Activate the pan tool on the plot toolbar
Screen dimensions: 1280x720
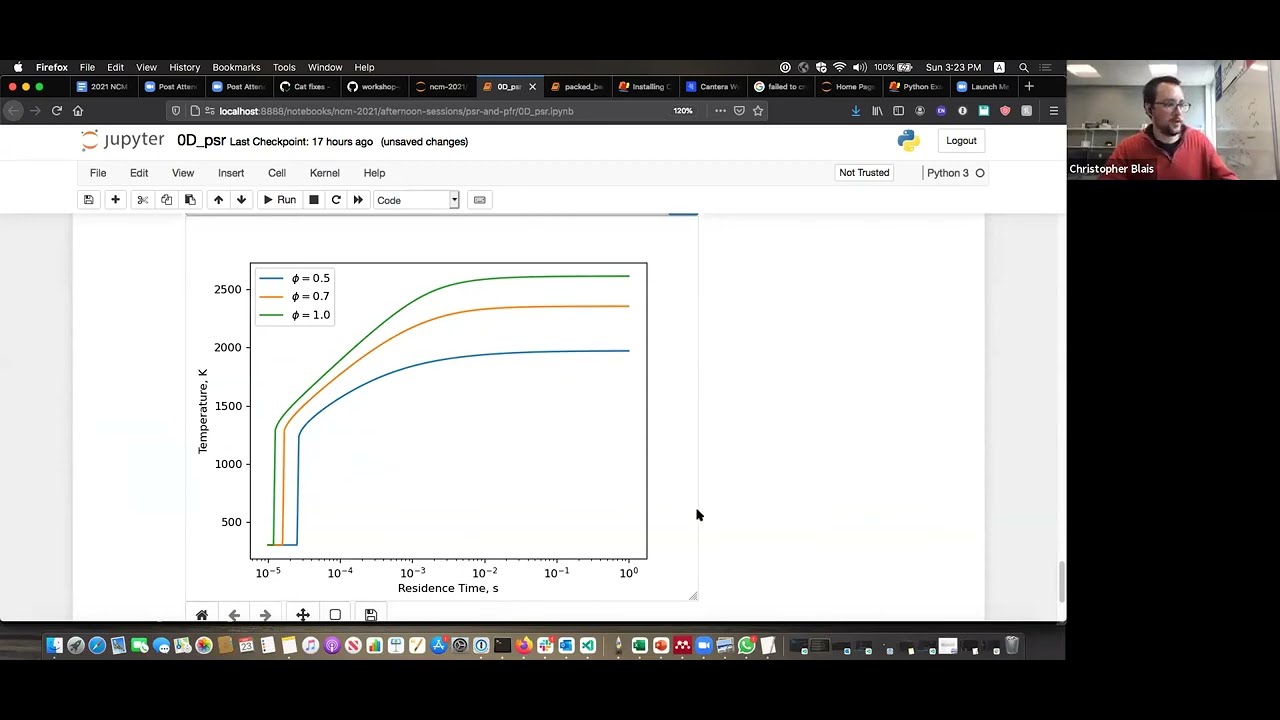click(x=302, y=614)
